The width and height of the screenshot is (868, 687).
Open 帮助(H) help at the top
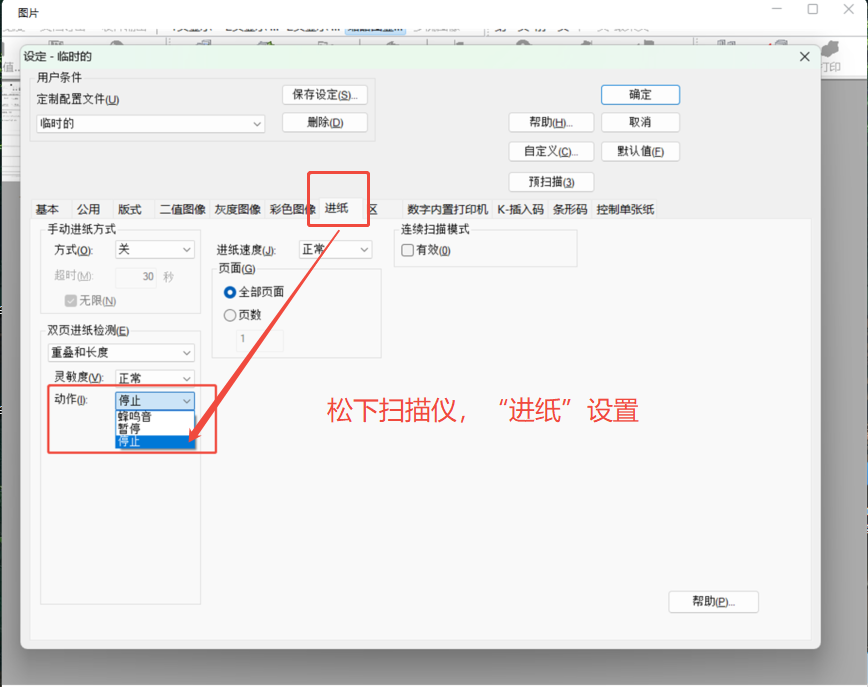click(551, 122)
